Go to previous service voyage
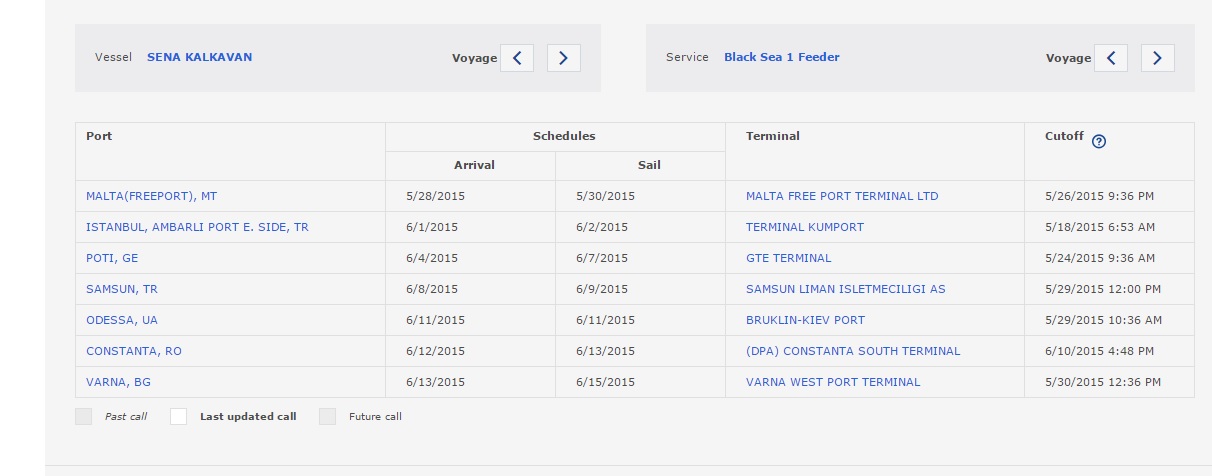Viewport: 1212px width, 476px height. [x=1111, y=58]
